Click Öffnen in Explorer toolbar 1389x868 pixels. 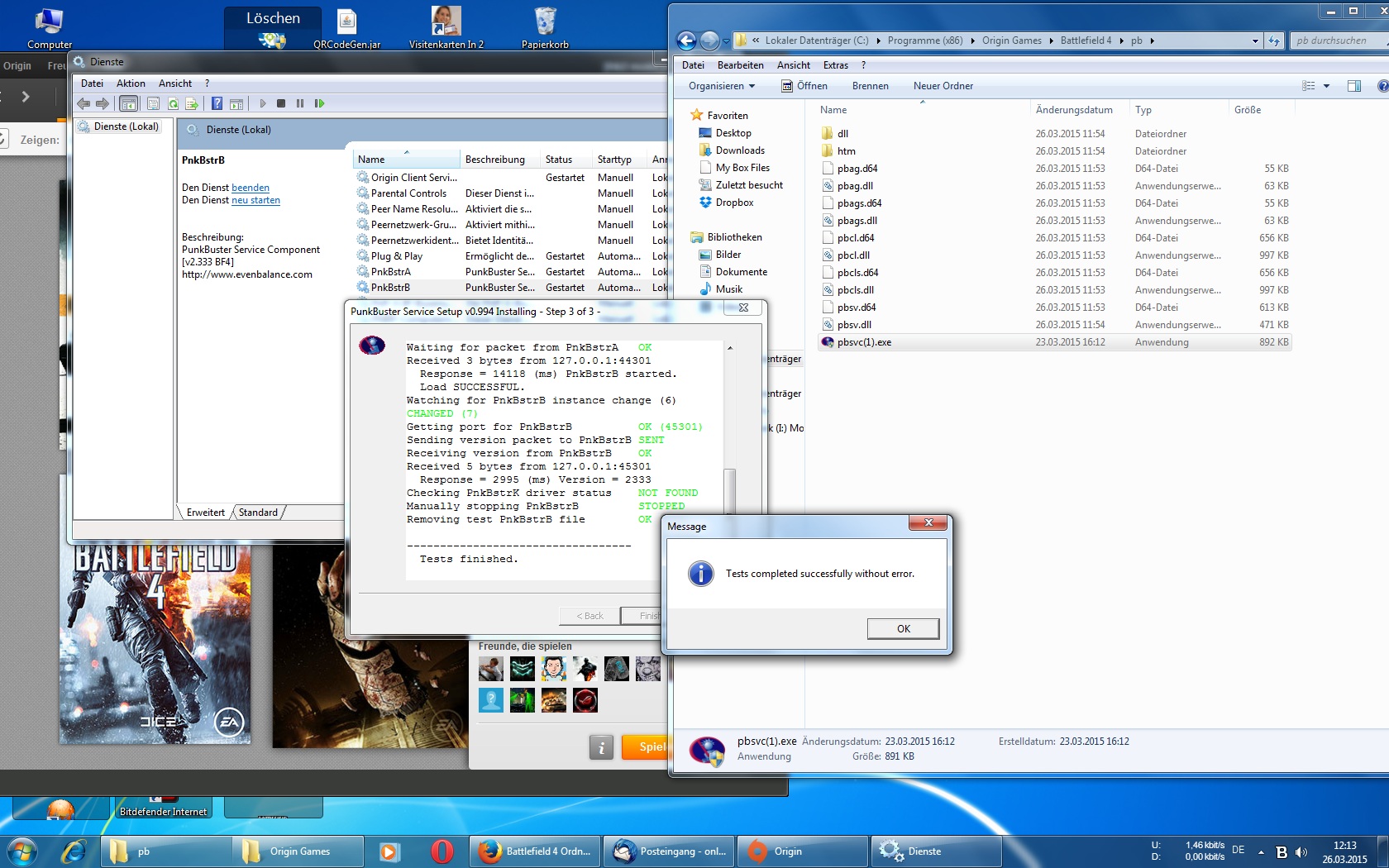tap(804, 86)
